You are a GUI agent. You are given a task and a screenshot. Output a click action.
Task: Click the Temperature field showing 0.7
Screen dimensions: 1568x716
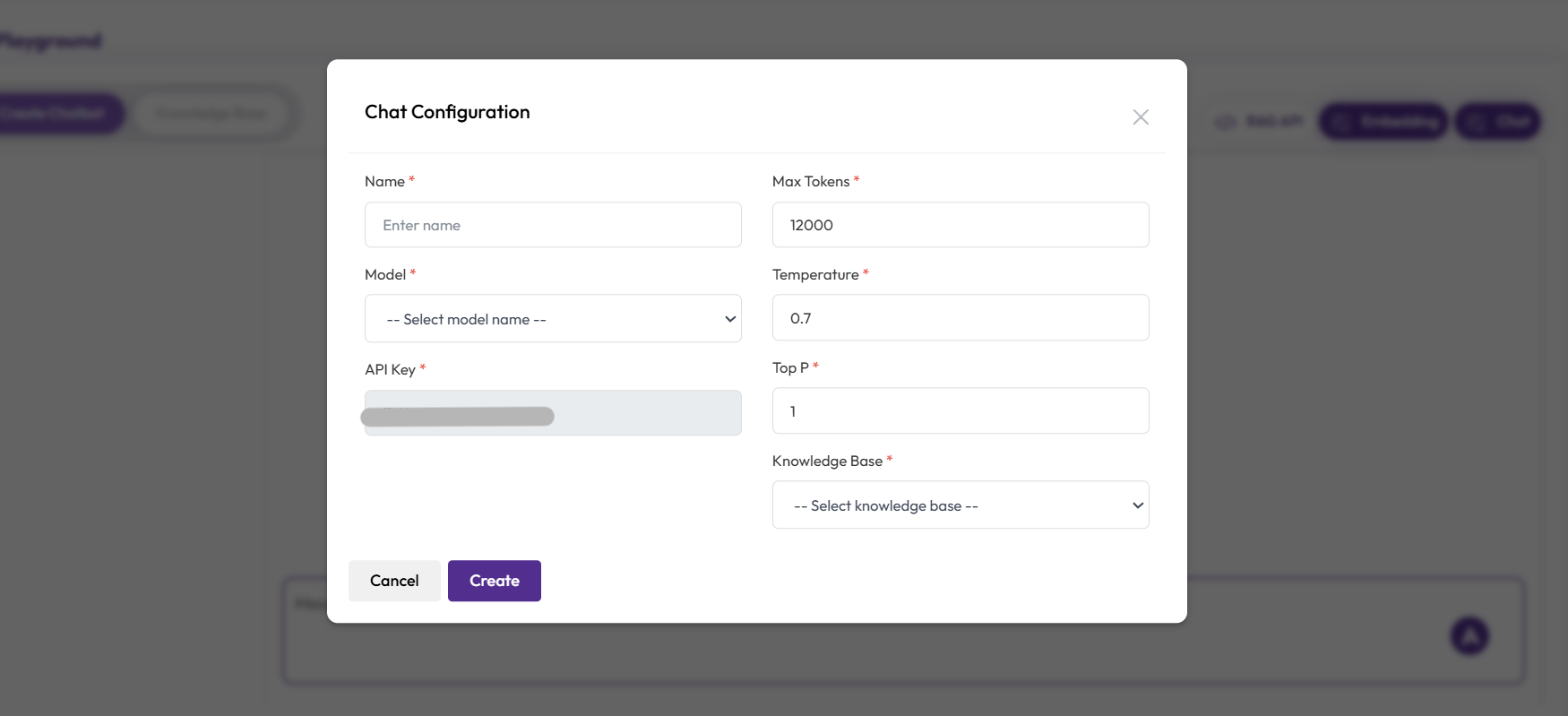[960, 318]
